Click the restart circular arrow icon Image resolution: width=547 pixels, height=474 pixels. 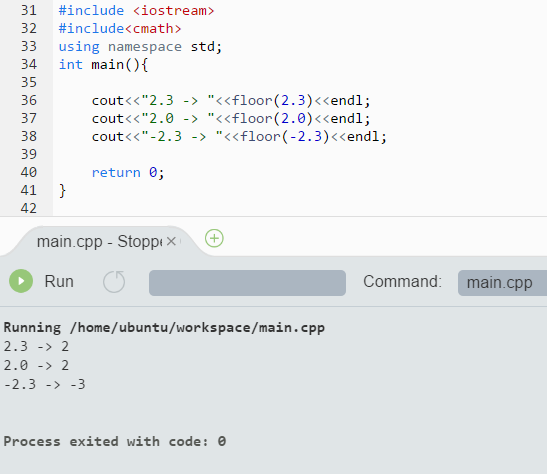[x=114, y=281]
